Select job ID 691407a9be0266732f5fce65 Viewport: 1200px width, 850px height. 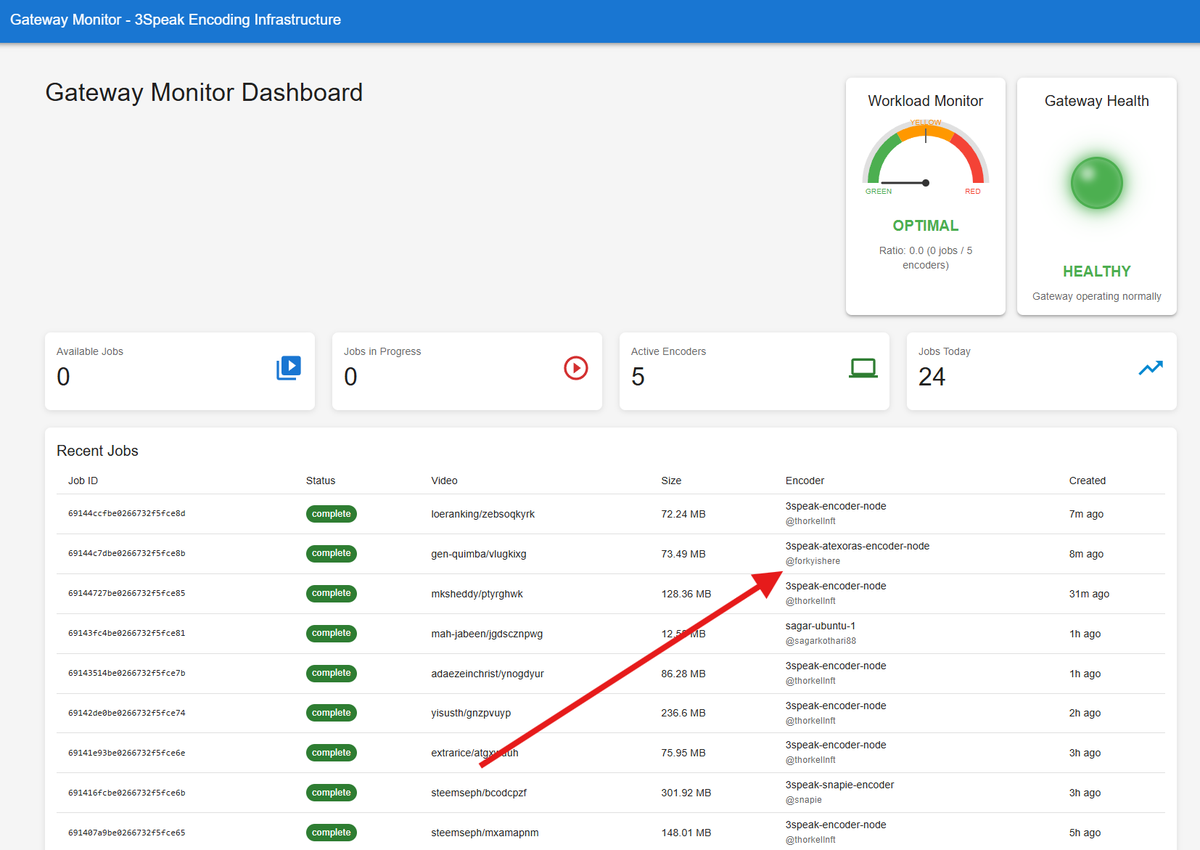127,833
